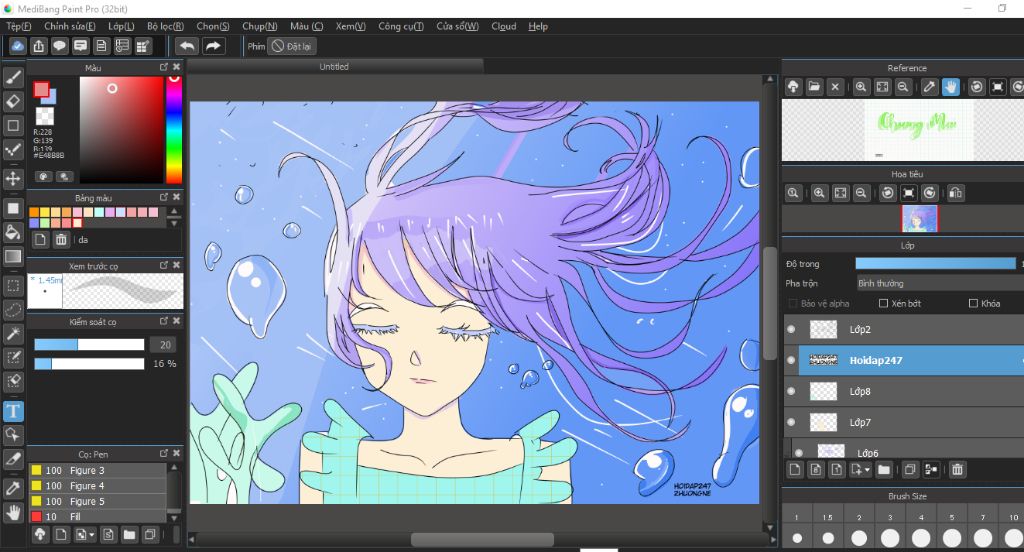Add new layer folder in Lớp panel

pyautogui.click(x=884, y=469)
